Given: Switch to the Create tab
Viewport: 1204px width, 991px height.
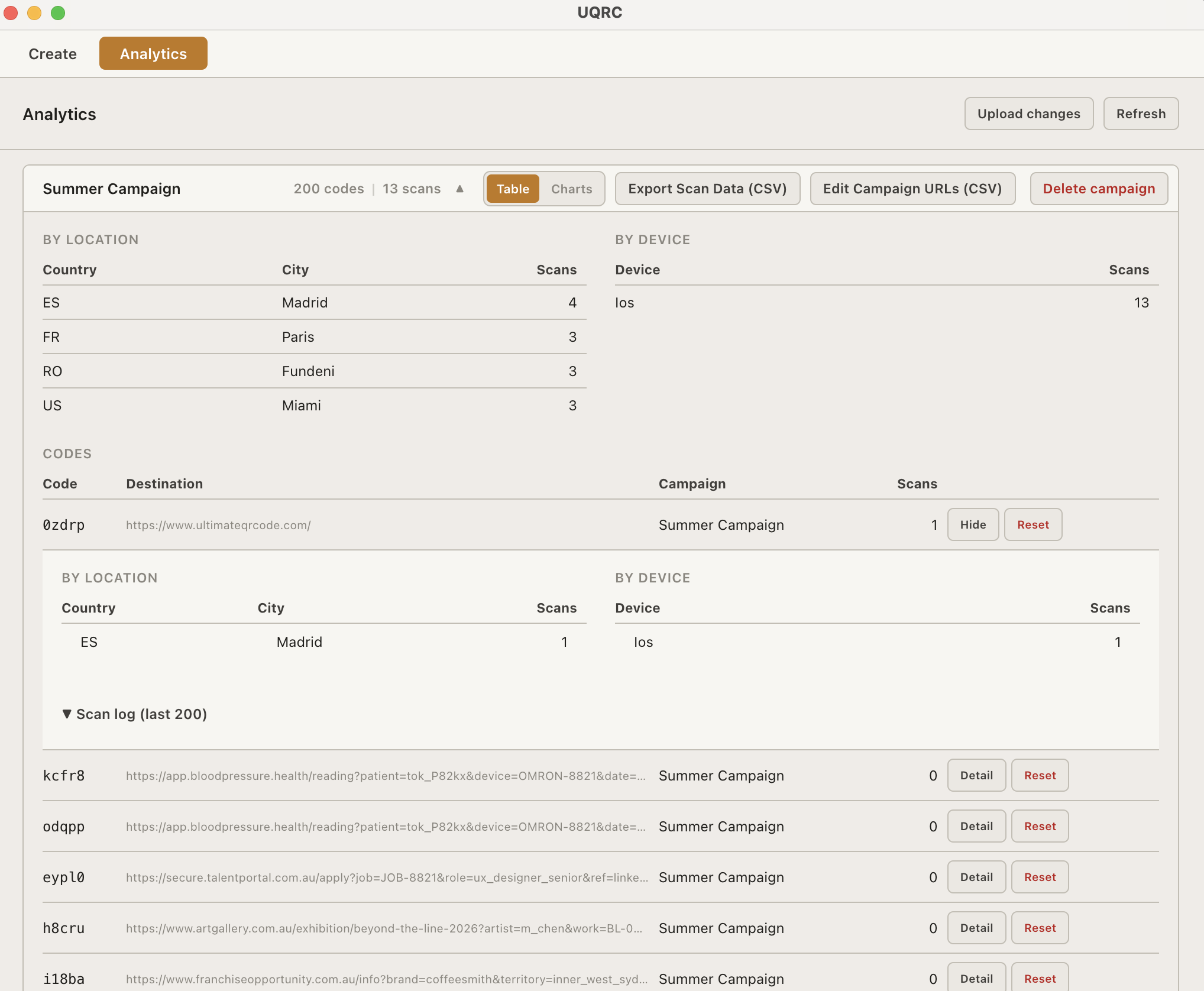Looking at the screenshot, I should [53, 54].
